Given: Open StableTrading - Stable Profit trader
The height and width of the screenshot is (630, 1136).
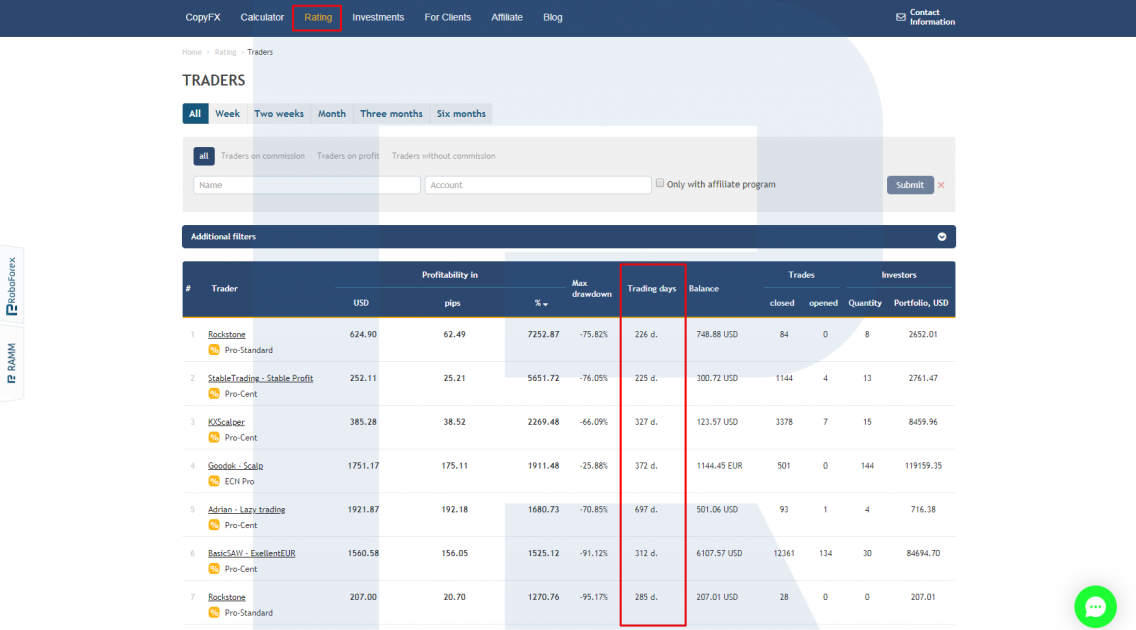Looking at the screenshot, I should (x=261, y=378).
